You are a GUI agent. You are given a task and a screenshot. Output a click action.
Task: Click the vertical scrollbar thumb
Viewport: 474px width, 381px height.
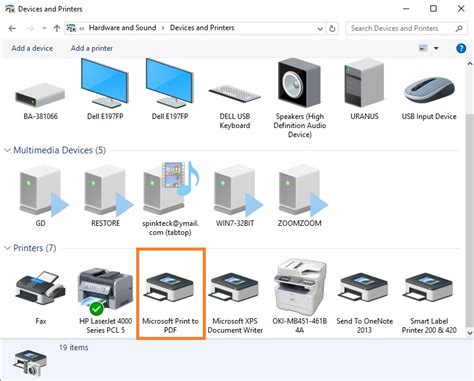tap(470, 220)
